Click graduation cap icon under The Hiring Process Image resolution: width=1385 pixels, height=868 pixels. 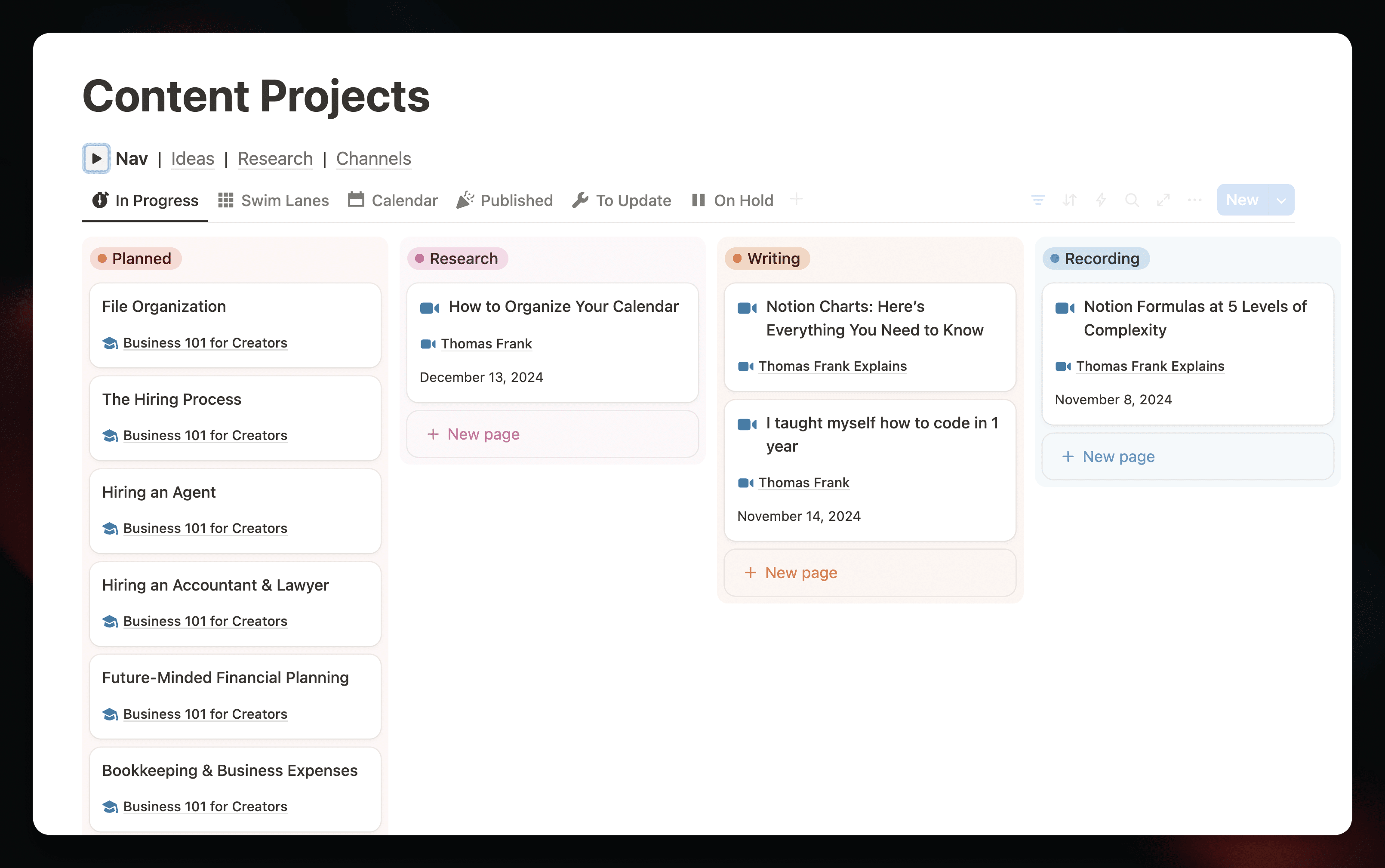[110, 436]
